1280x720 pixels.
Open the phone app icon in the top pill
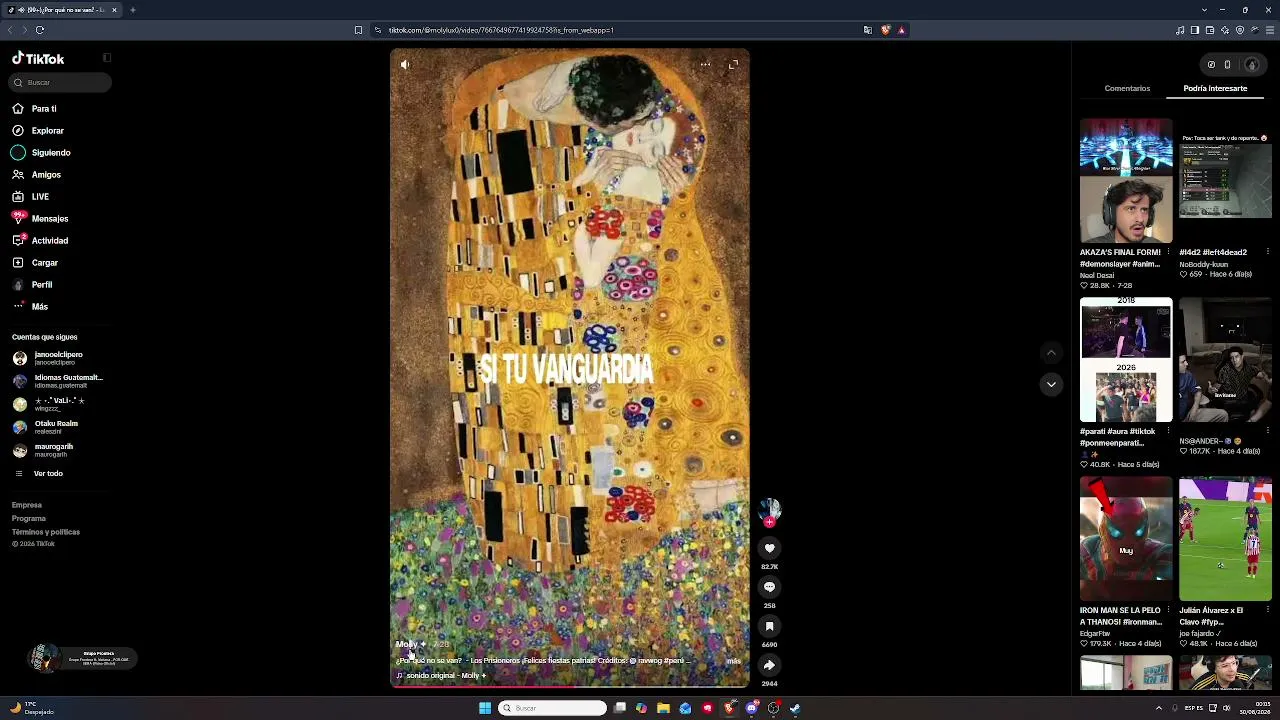coord(1227,65)
